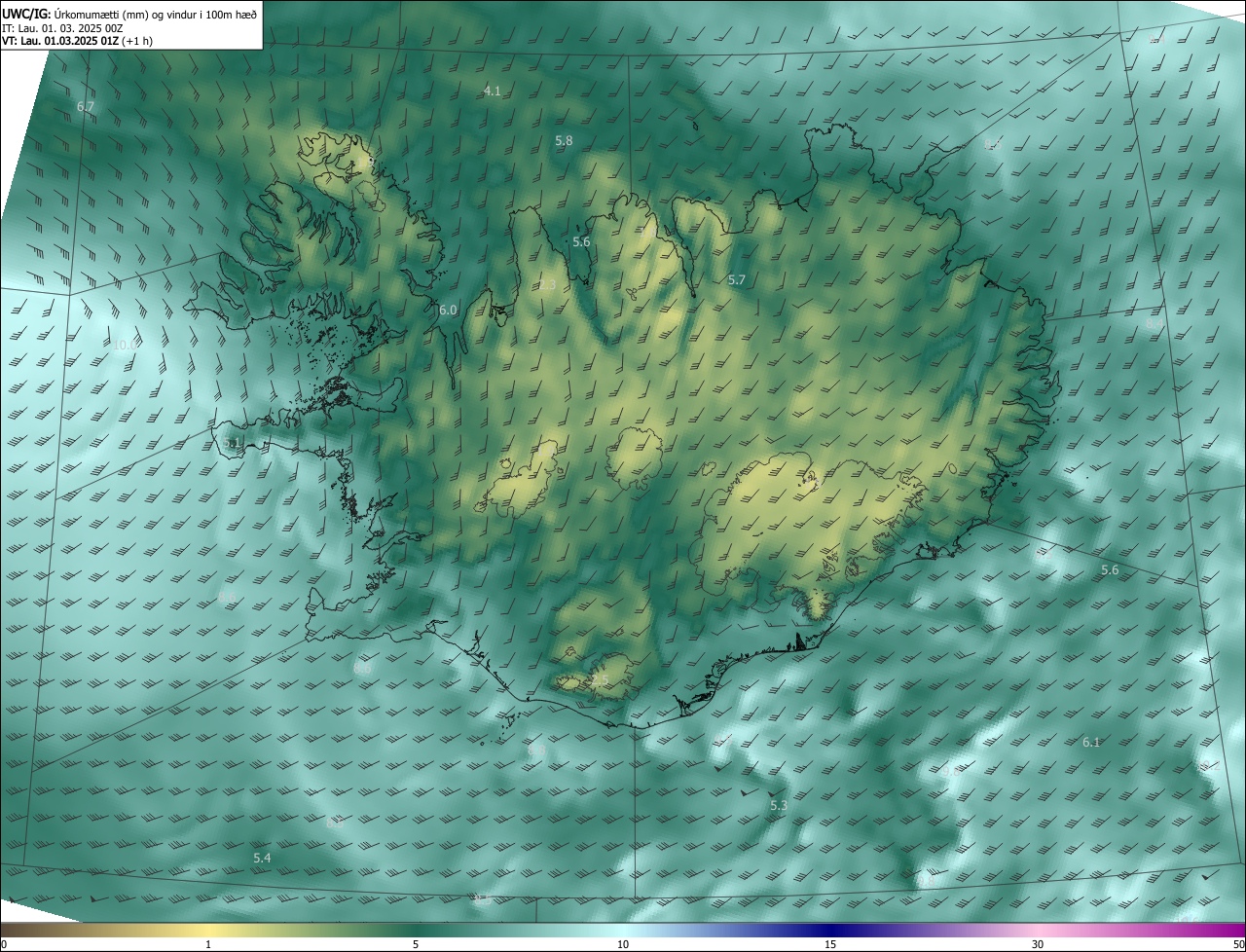
Task: Click the 5.8 value label on the map
Action: point(564,141)
